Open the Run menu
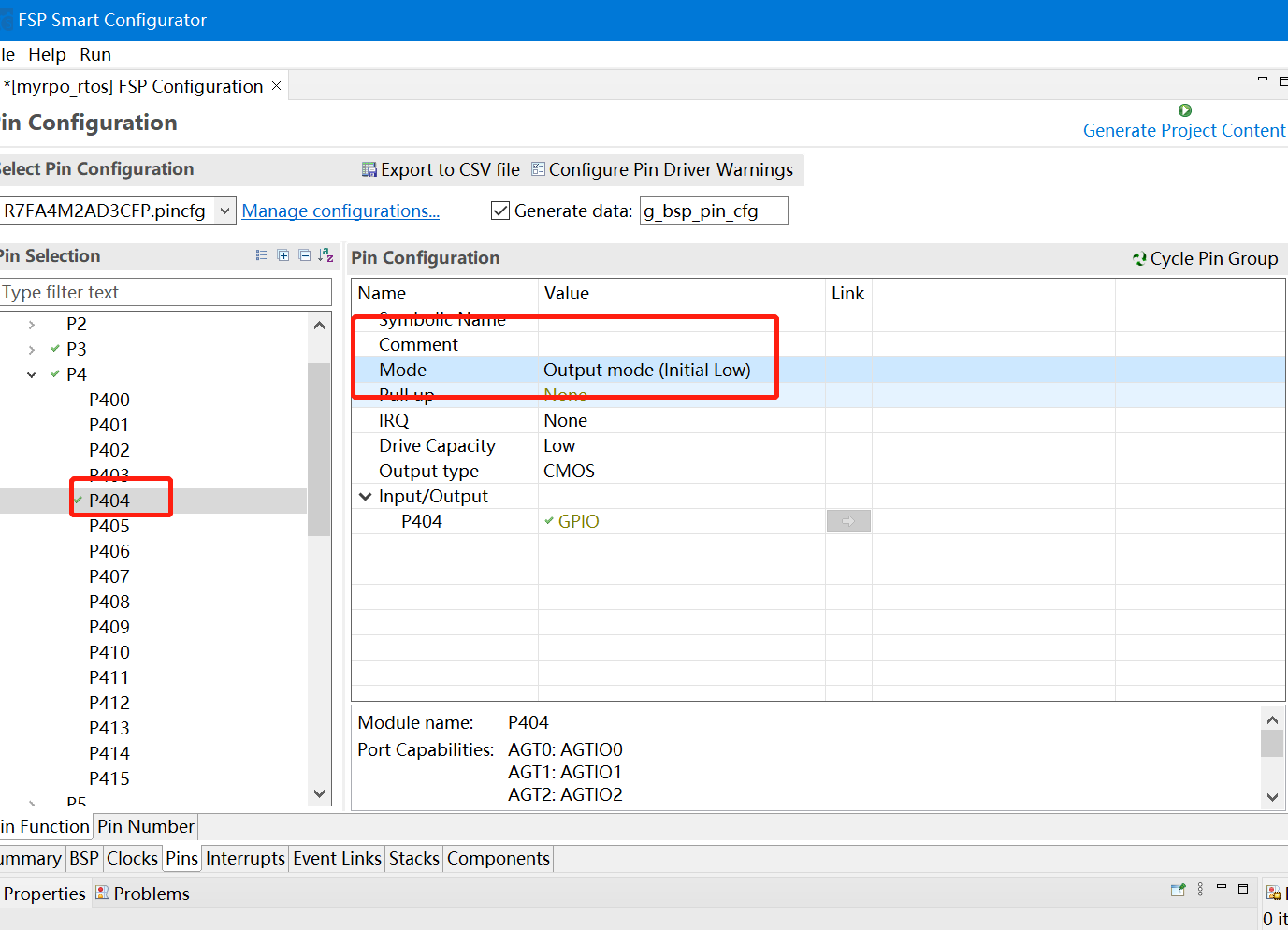1288x930 pixels. (95, 54)
